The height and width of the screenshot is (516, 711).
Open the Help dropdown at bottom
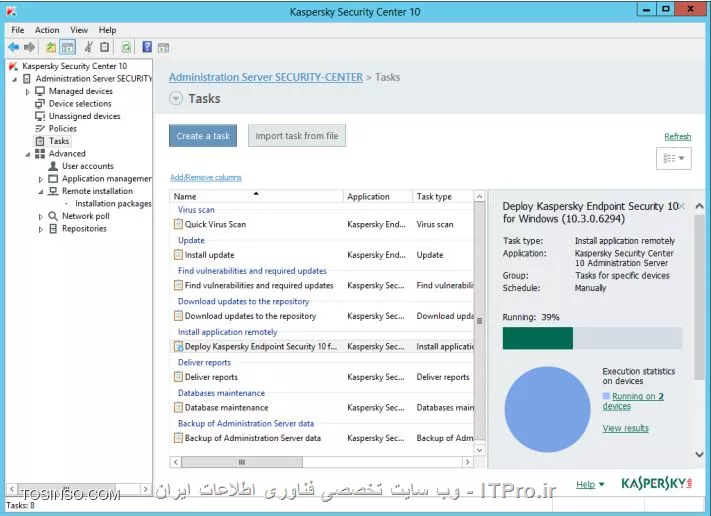[x=590, y=484]
